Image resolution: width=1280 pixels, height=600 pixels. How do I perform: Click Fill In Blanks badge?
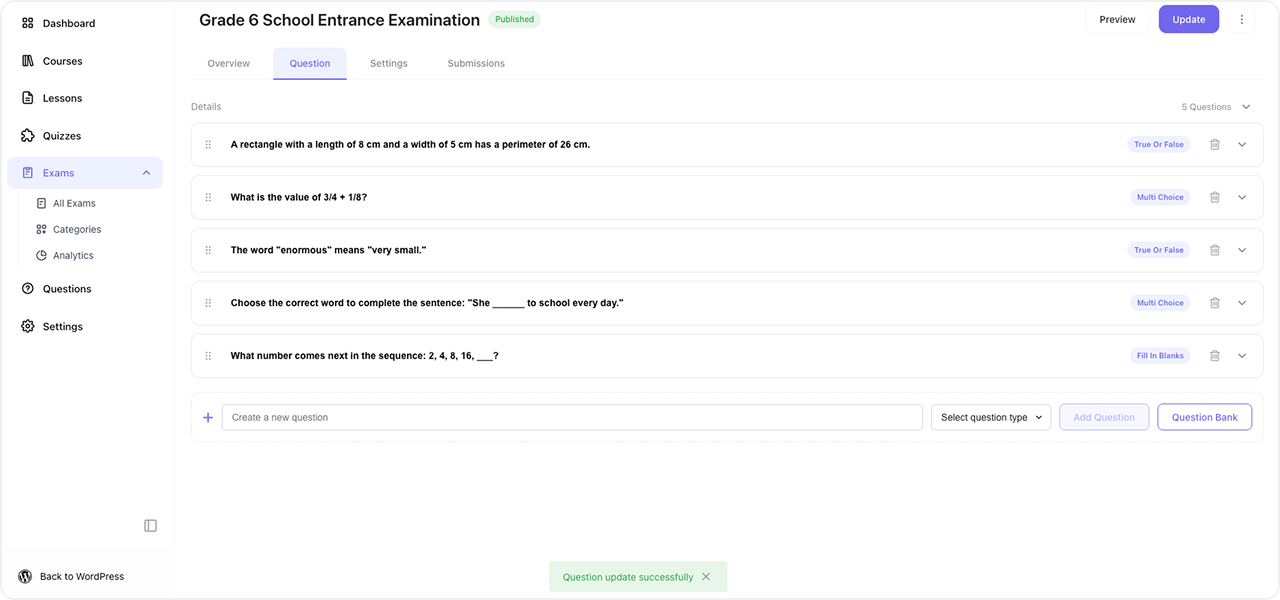tap(1160, 356)
